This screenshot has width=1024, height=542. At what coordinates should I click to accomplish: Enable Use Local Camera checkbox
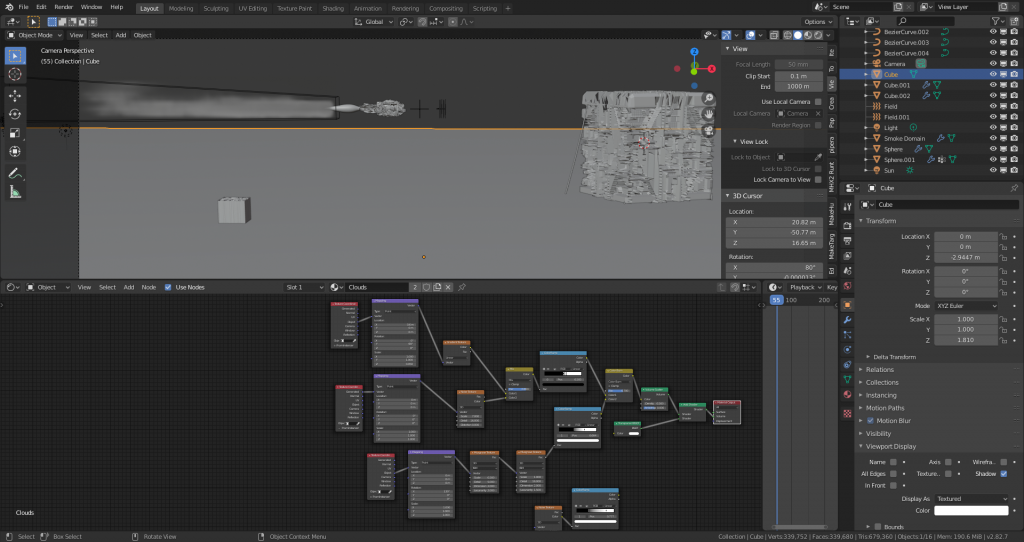point(818,102)
